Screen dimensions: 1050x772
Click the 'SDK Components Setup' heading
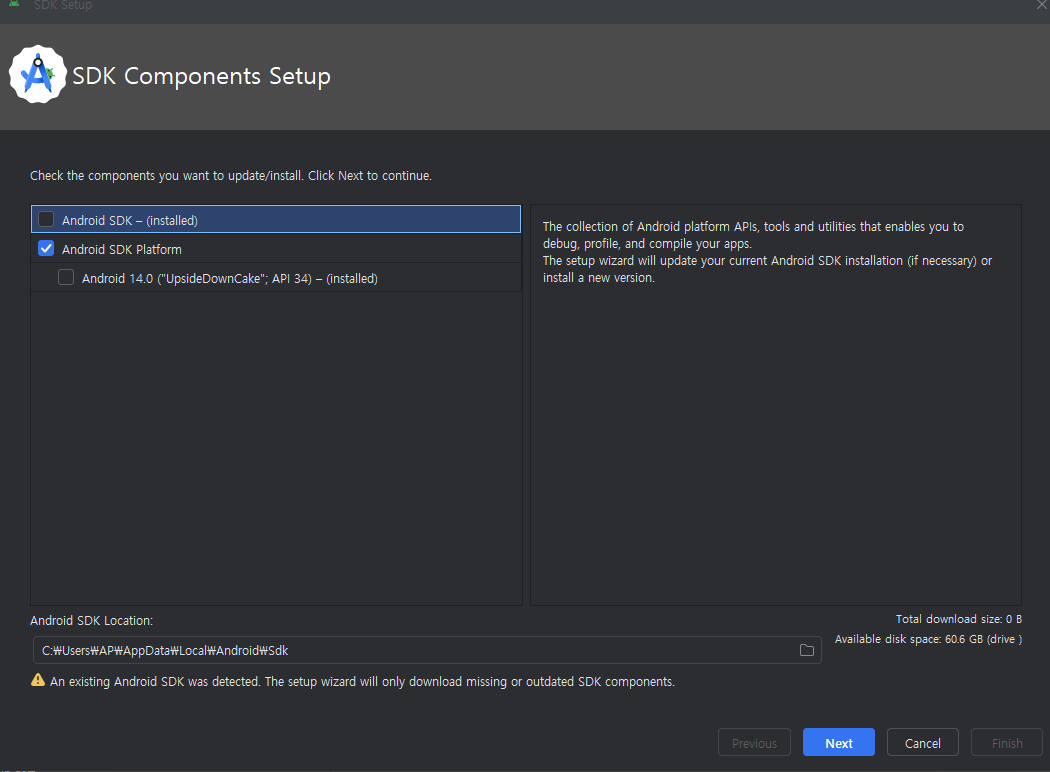point(202,76)
